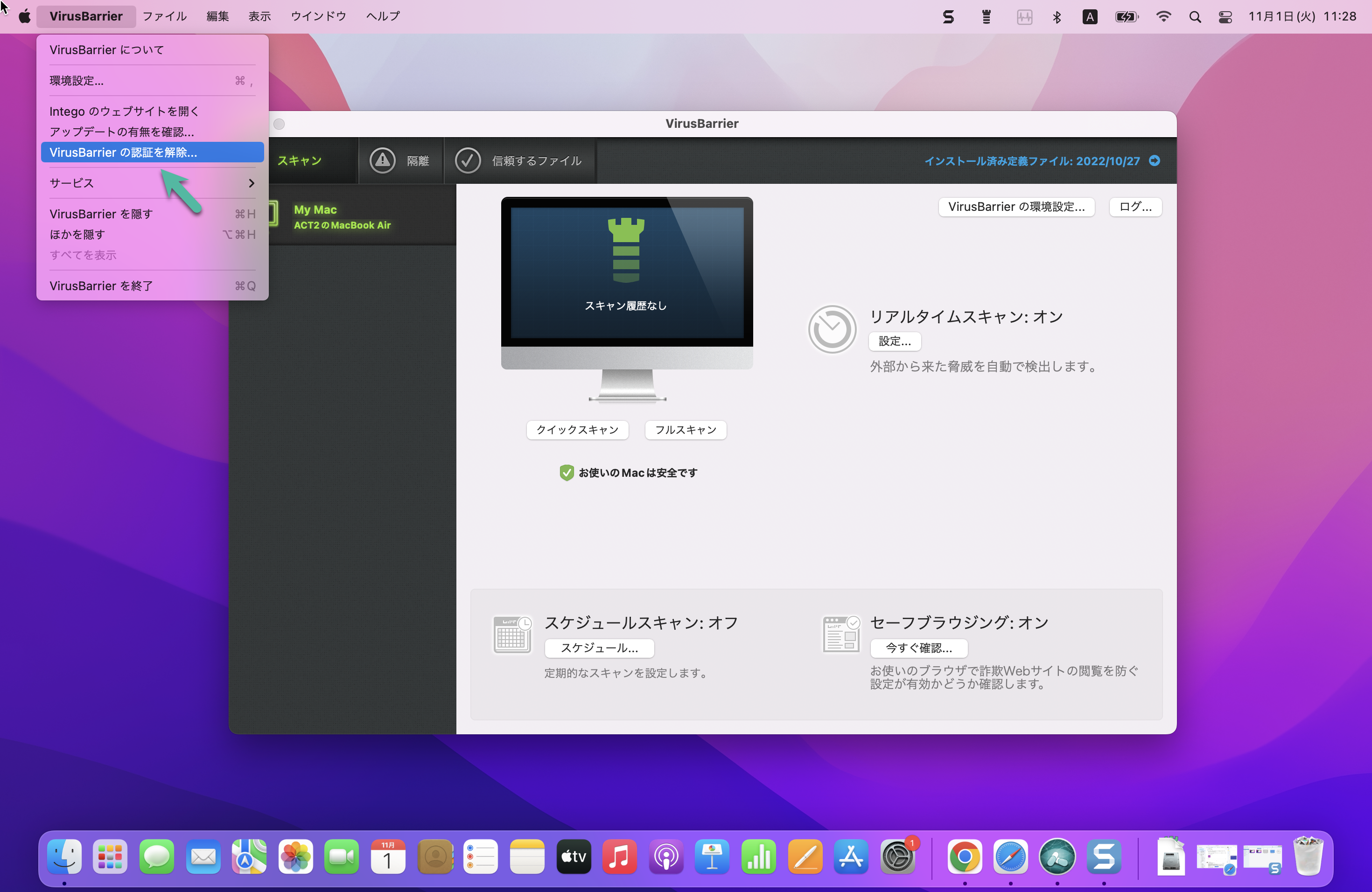Open Keynote from the Dock
This screenshot has height=892, width=1372.
click(x=713, y=856)
